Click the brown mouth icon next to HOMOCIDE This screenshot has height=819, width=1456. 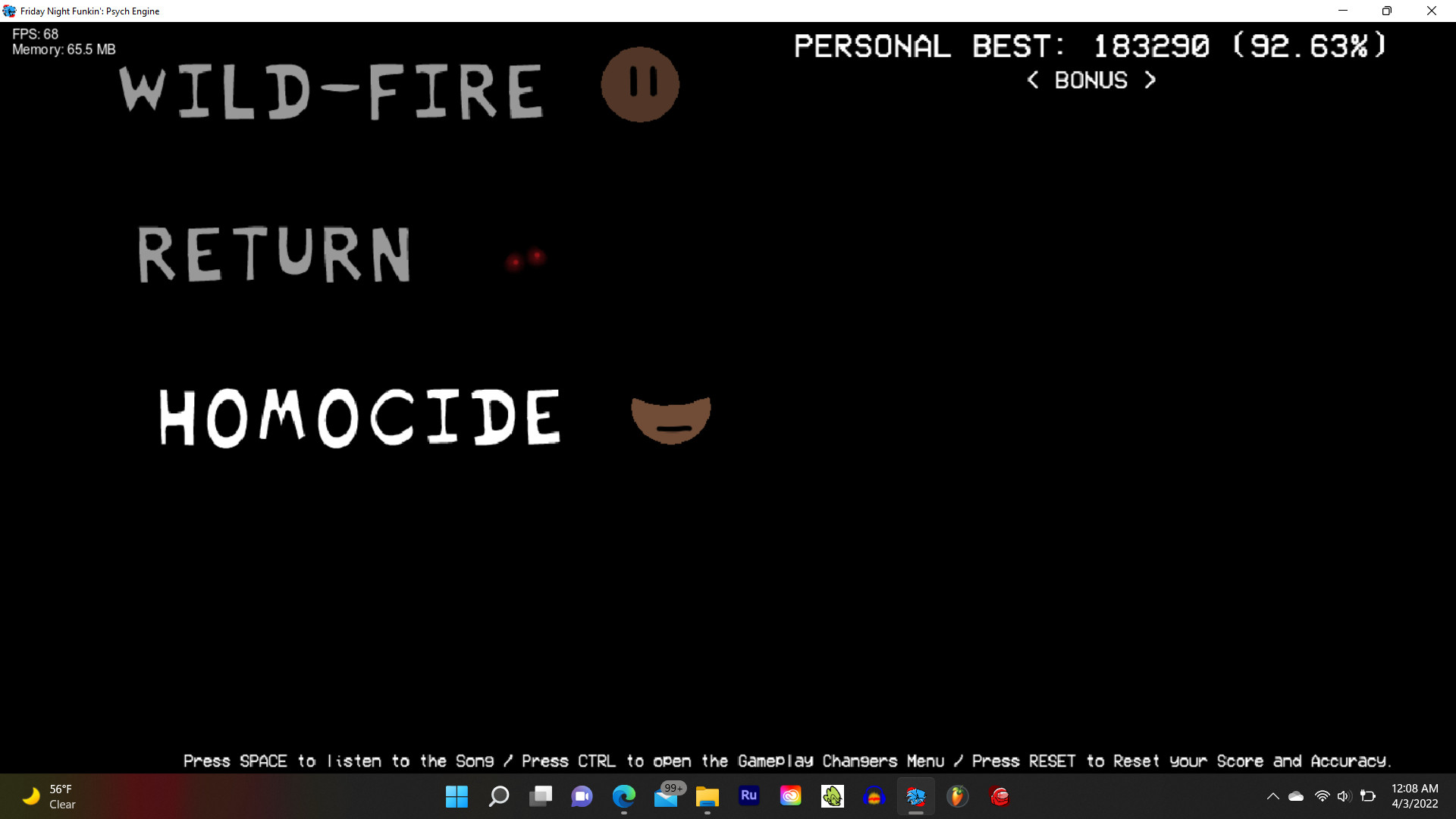pyautogui.click(x=670, y=417)
